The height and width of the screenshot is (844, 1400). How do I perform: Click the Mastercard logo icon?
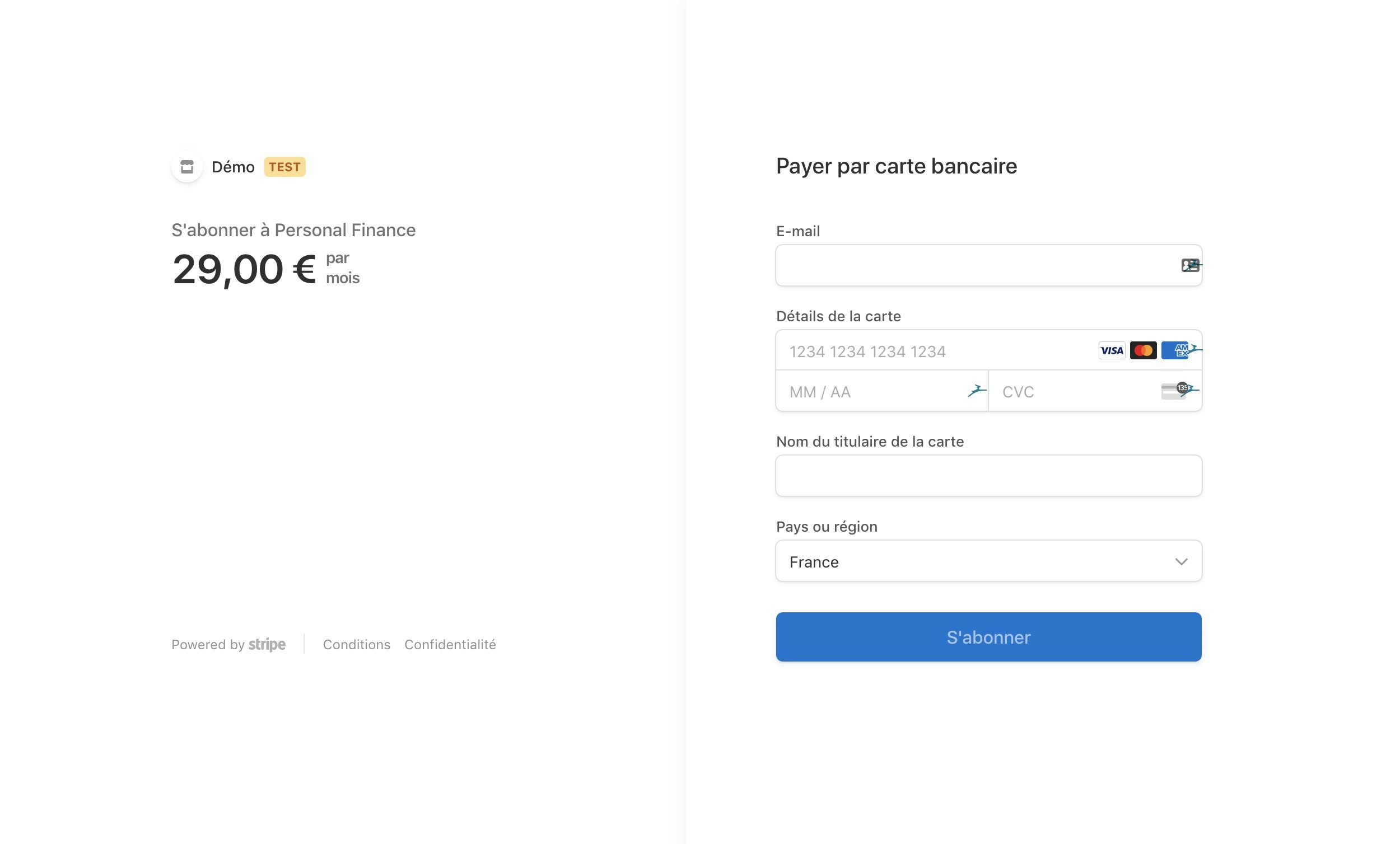tap(1142, 350)
